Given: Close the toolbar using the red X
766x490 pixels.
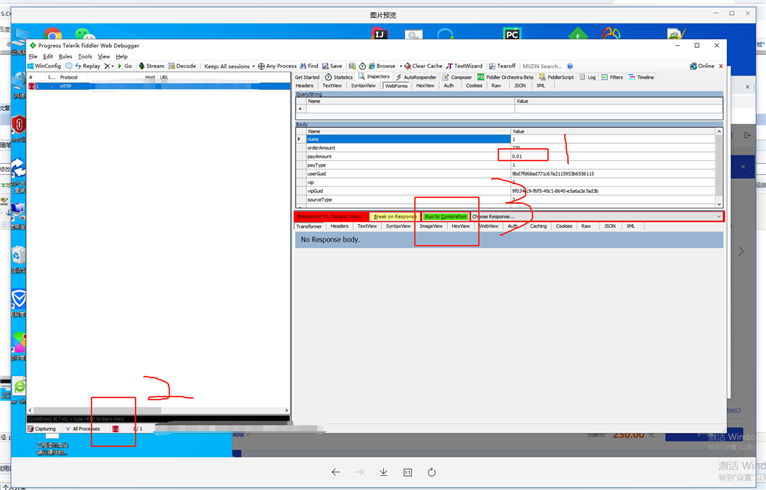Looking at the screenshot, I should tap(721, 66).
